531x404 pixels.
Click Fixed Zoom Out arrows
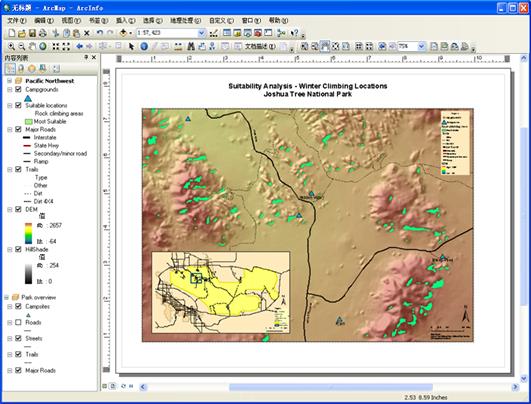pyautogui.click(x=66, y=46)
